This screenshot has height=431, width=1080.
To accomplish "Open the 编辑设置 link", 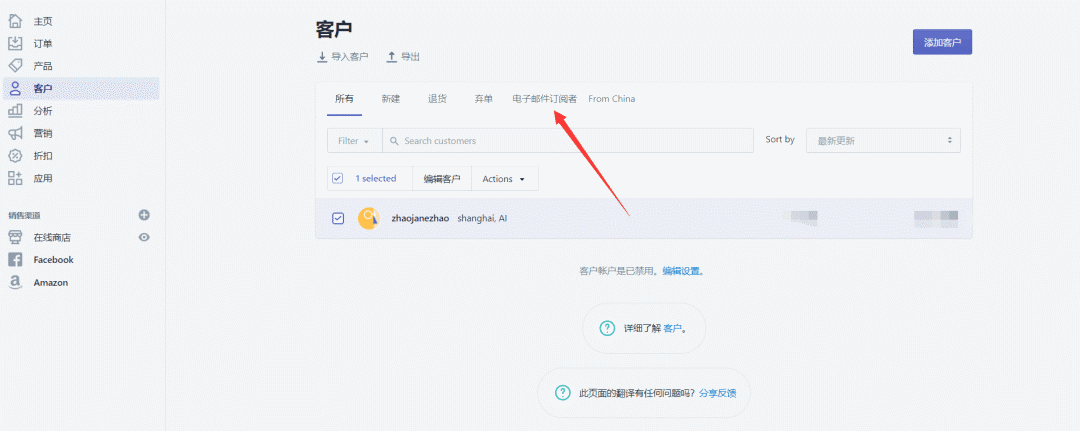I will [x=689, y=271].
